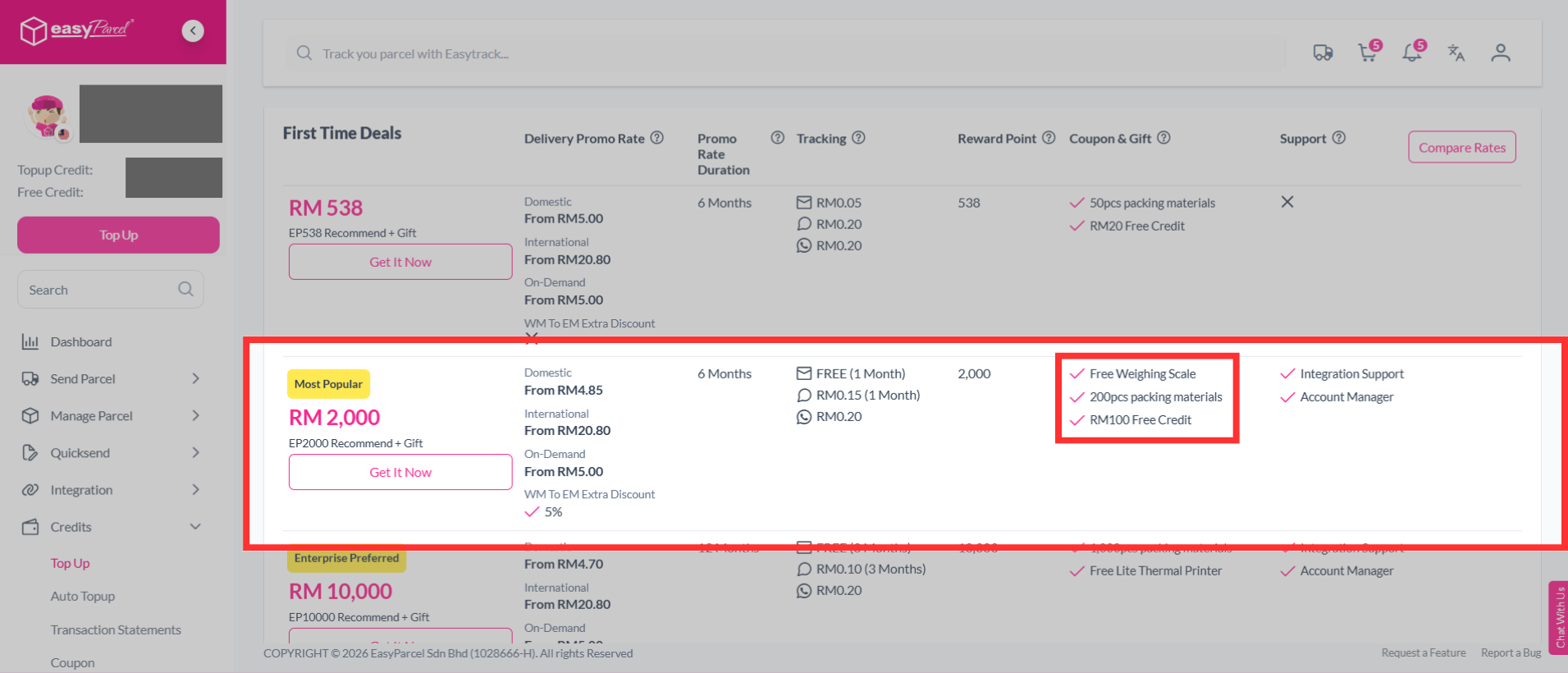Image resolution: width=1568 pixels, height=673 pixels.
Task: Click 'Free Lite Thermal Printer' item
Action: [x=1155, y=570]
